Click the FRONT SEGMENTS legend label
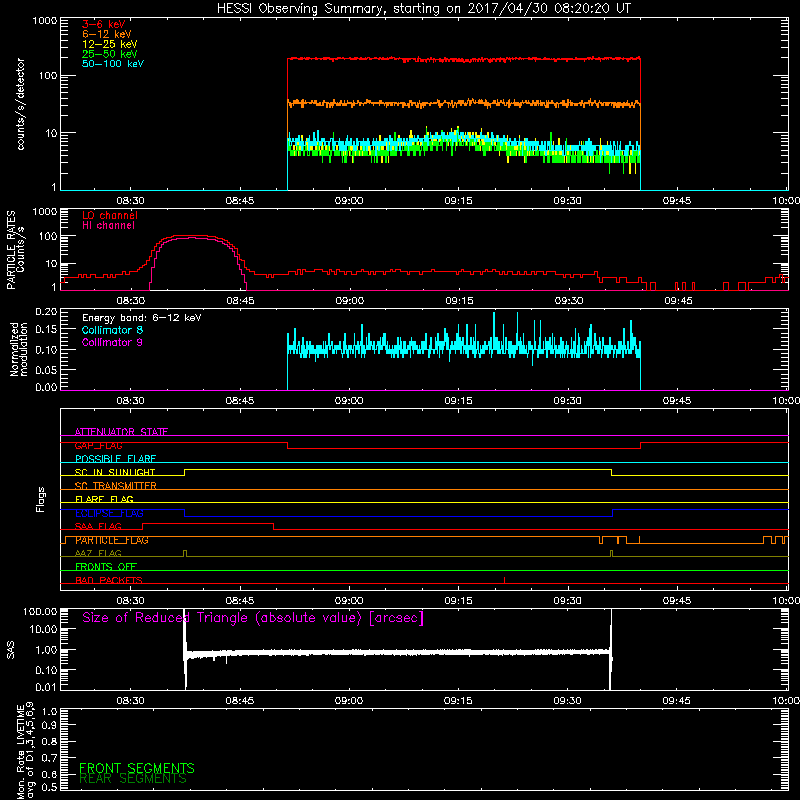 (x=137, y=768)
